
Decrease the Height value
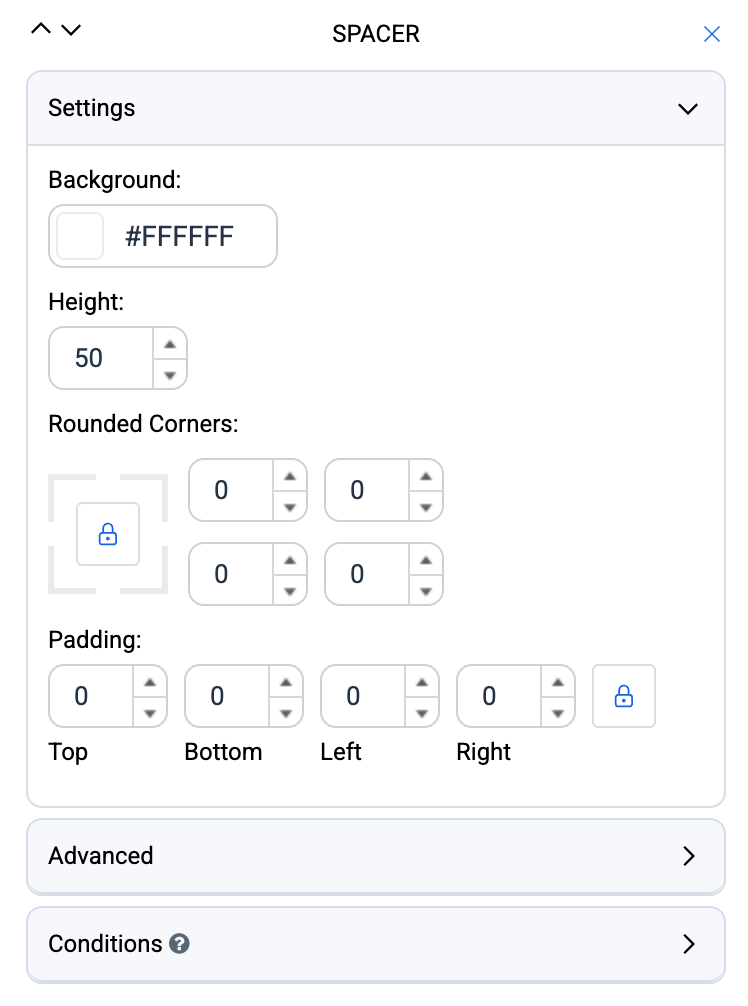(x=170, y=375)
